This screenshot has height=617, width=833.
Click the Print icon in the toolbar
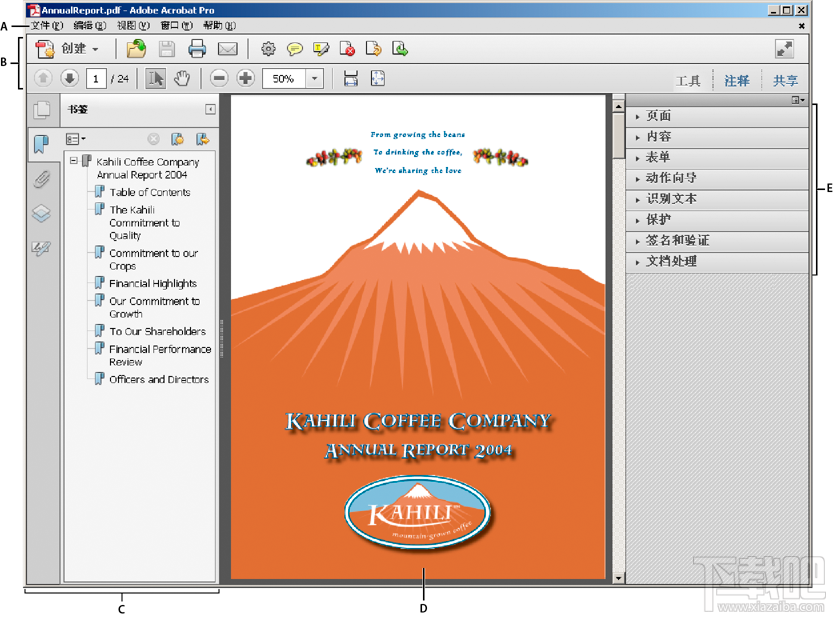point(197,48)
